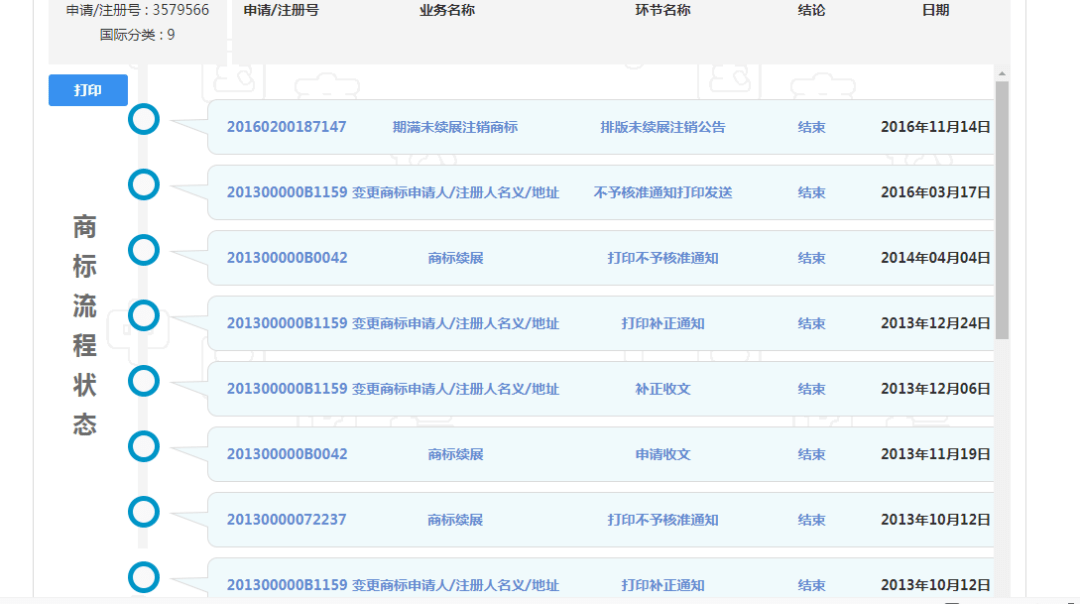Select timeline circle for 2013年11月19日 entry

[144, 446]
